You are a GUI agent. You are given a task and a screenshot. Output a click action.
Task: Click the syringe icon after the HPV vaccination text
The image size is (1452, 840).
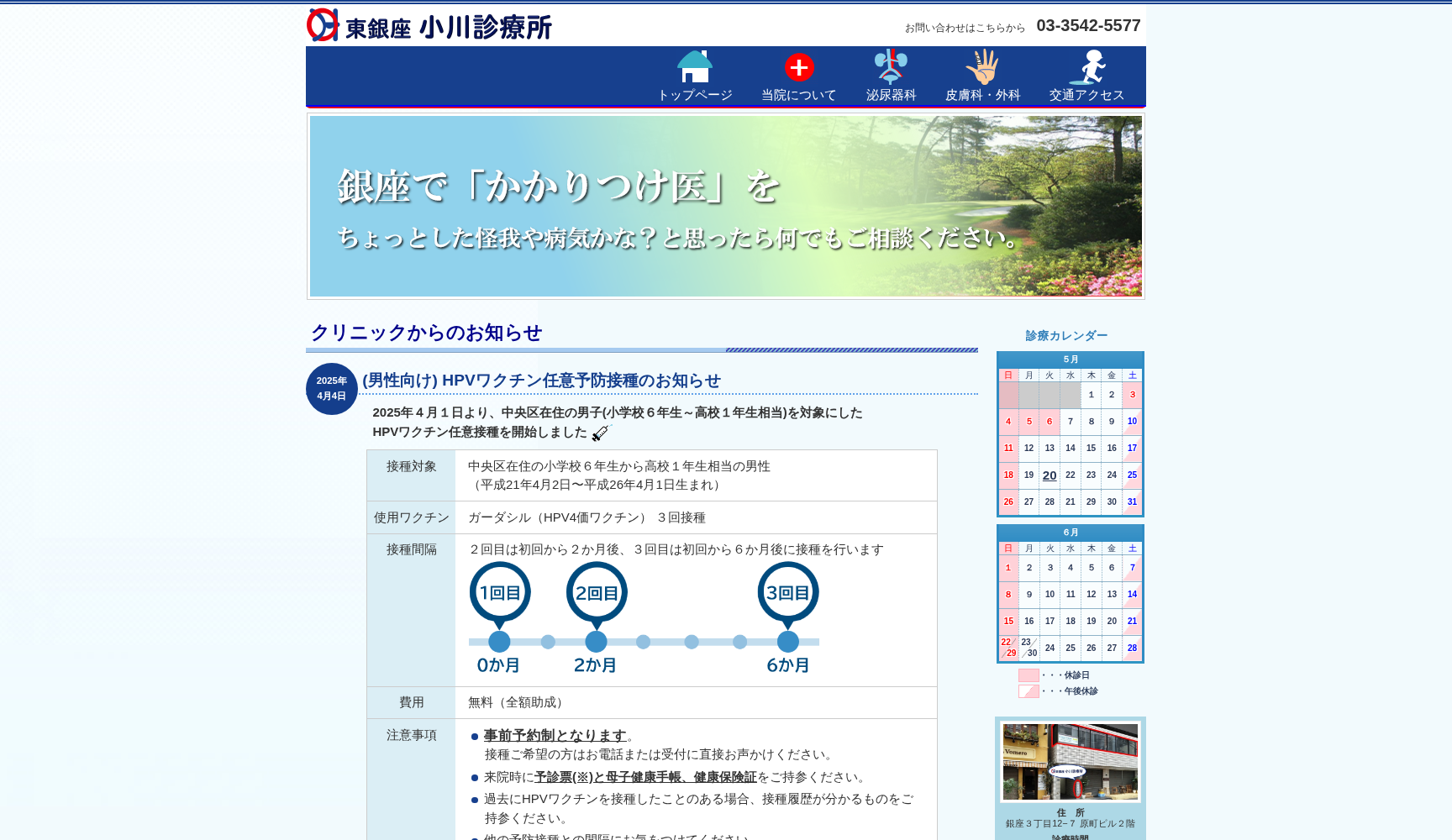[x=602, y=433]
